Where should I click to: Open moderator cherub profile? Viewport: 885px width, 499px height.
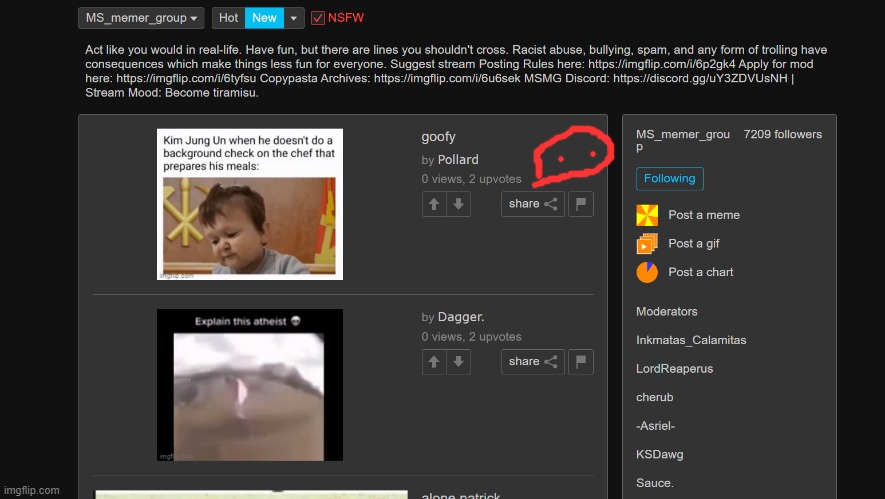coord(655,397)
